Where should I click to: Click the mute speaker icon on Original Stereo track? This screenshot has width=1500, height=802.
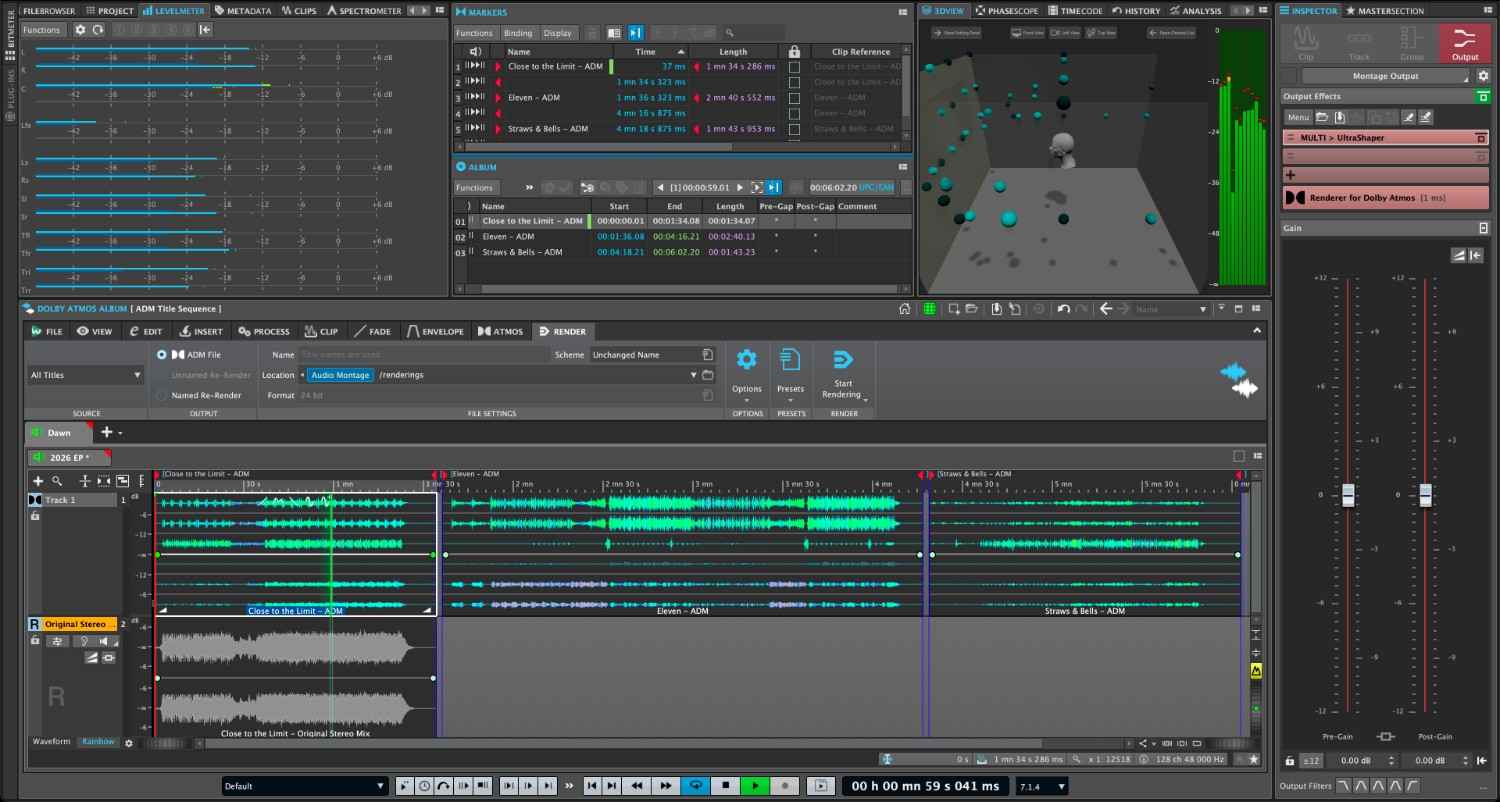[x=104, y=641]
